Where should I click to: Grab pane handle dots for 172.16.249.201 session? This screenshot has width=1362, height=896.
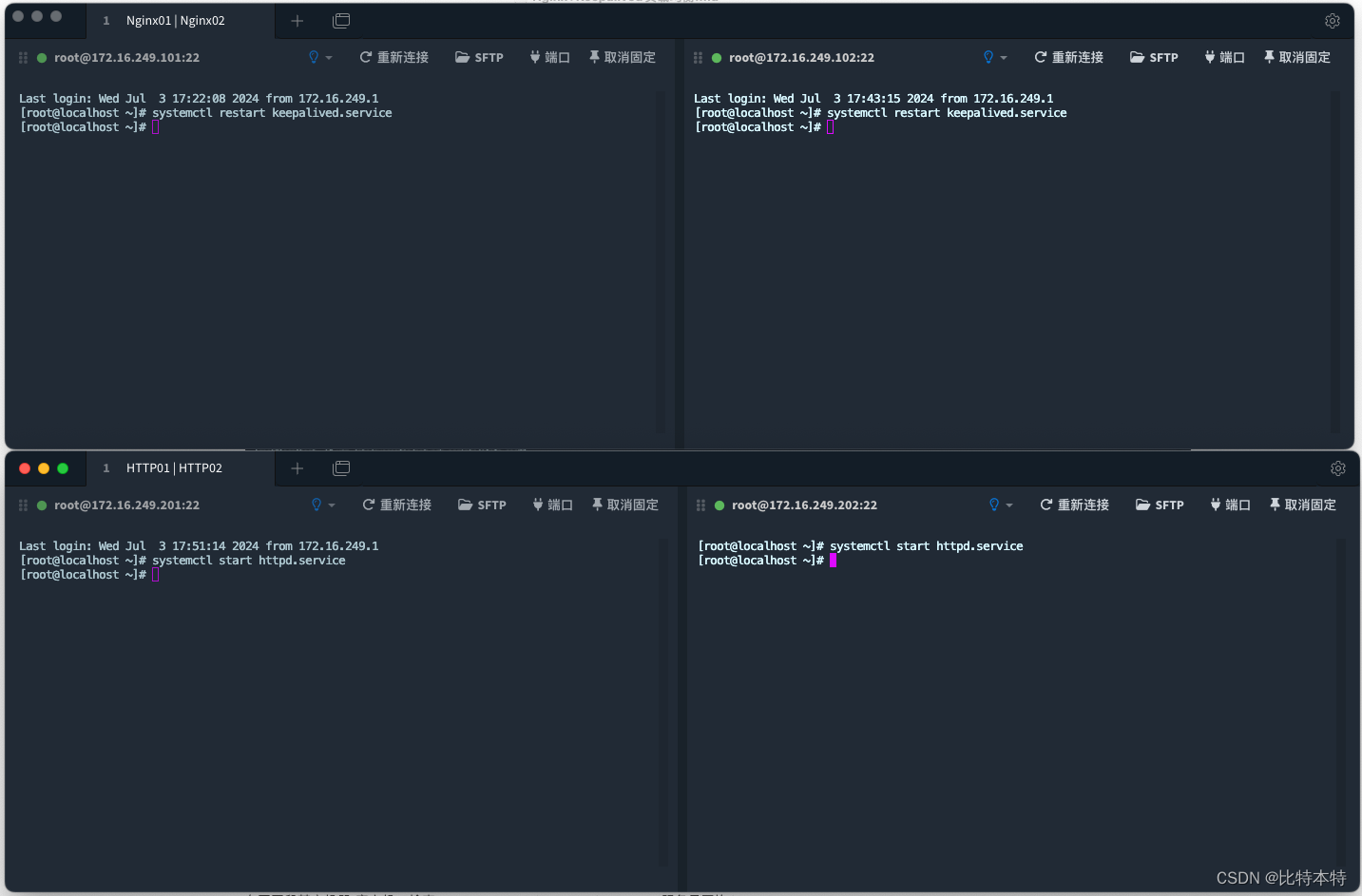tap(23, 505)
